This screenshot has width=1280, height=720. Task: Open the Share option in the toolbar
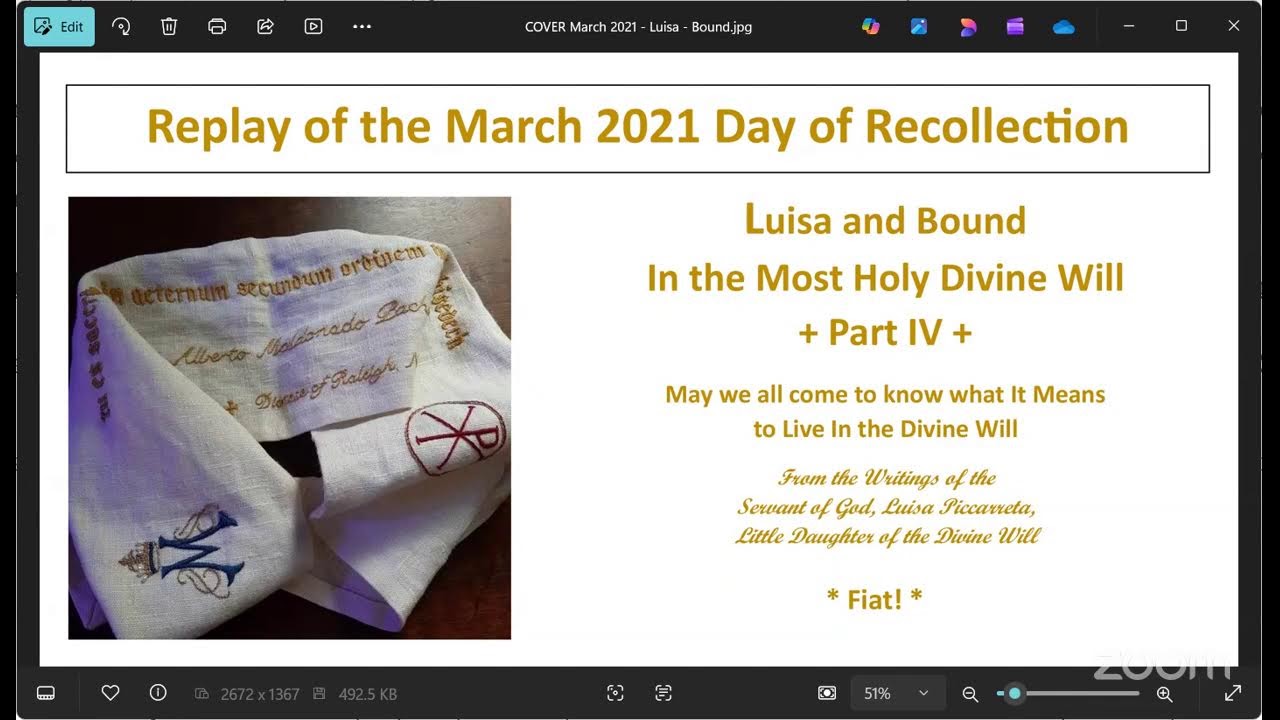tap(265, 27)
